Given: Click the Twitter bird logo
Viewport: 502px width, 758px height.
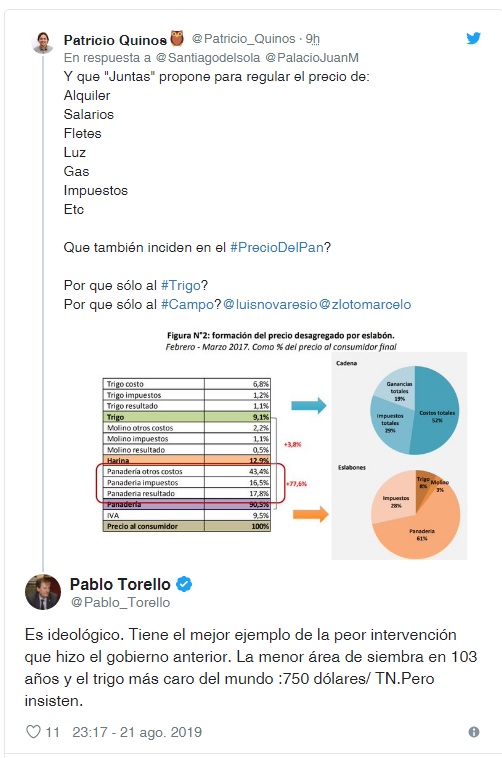Looking at the screenshot, I should click(473, 38).
